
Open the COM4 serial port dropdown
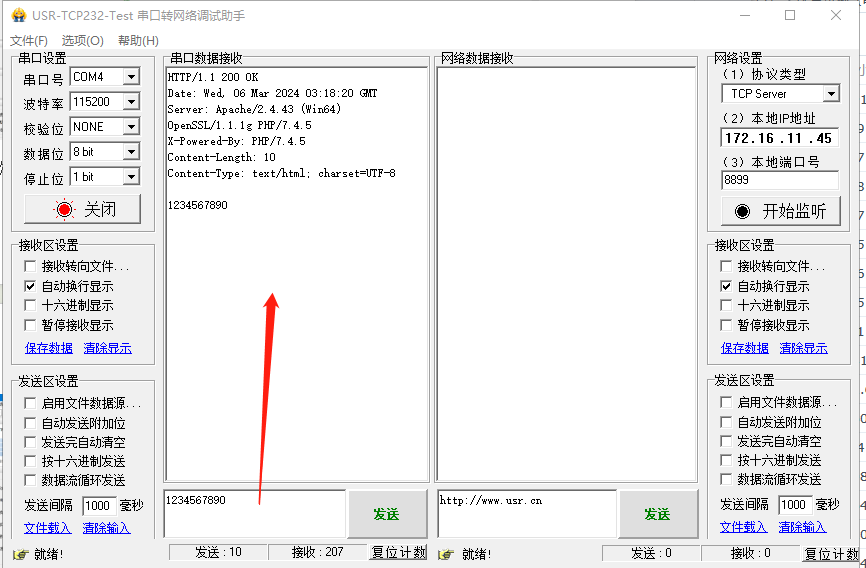[x=131, y=77]
